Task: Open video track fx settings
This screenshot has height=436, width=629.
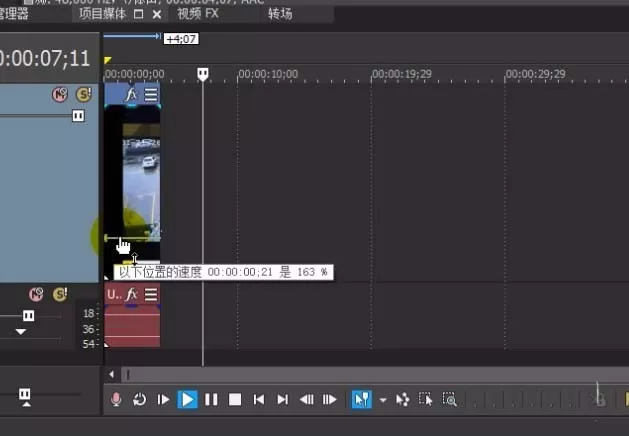Action: [131, 95]
